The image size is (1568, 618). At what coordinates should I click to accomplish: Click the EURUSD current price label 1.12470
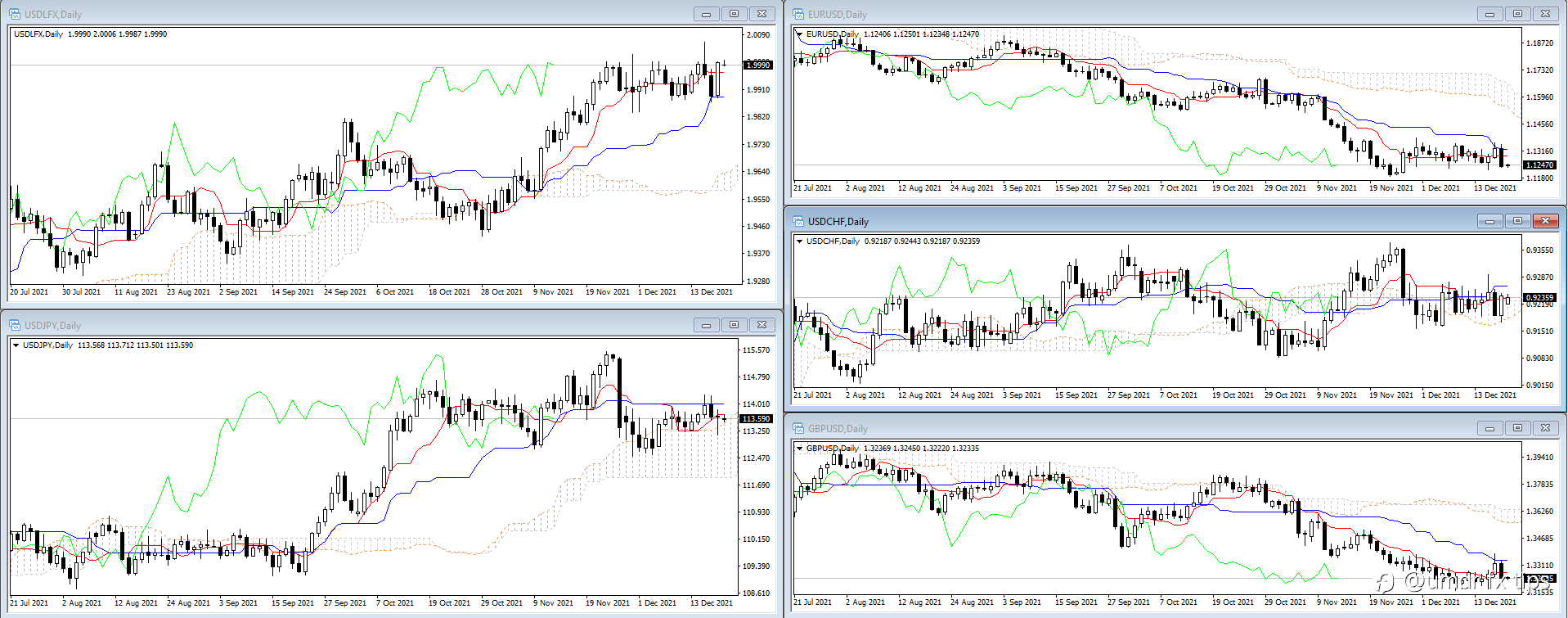(x=1539, y=165)
